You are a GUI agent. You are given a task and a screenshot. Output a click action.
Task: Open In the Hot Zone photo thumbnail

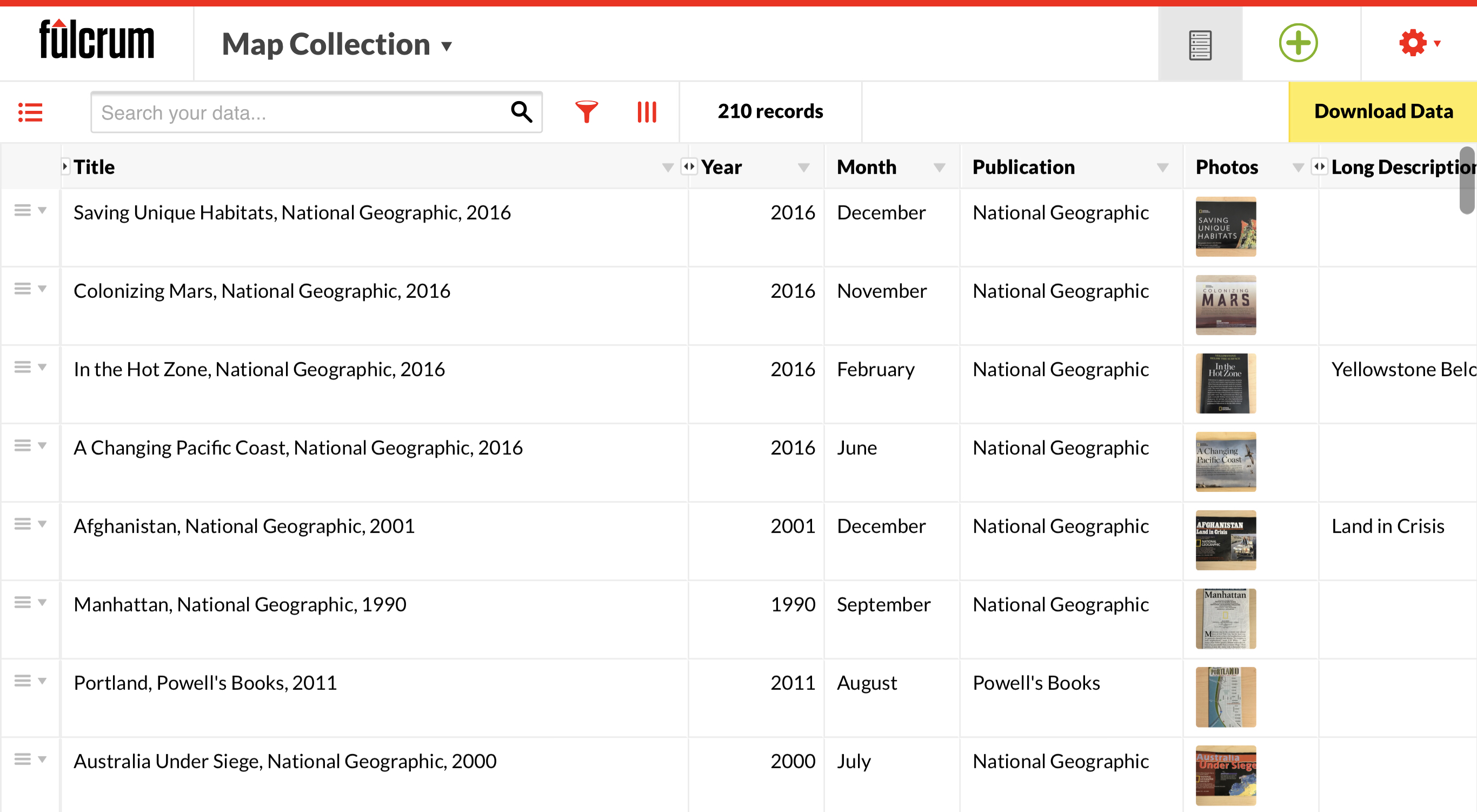point(1226,384)
